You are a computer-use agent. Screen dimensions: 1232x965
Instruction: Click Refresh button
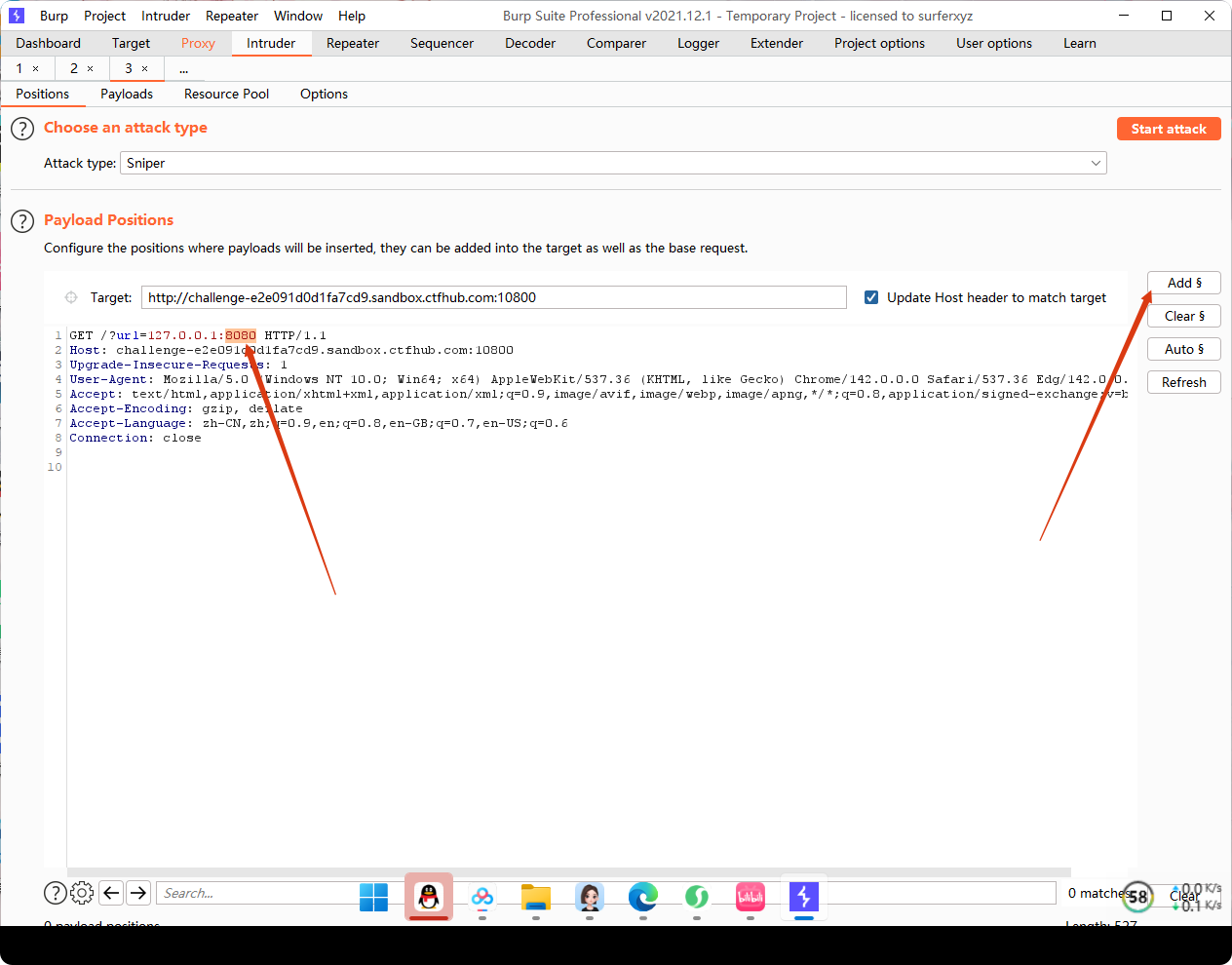(x=1184, y=382)
